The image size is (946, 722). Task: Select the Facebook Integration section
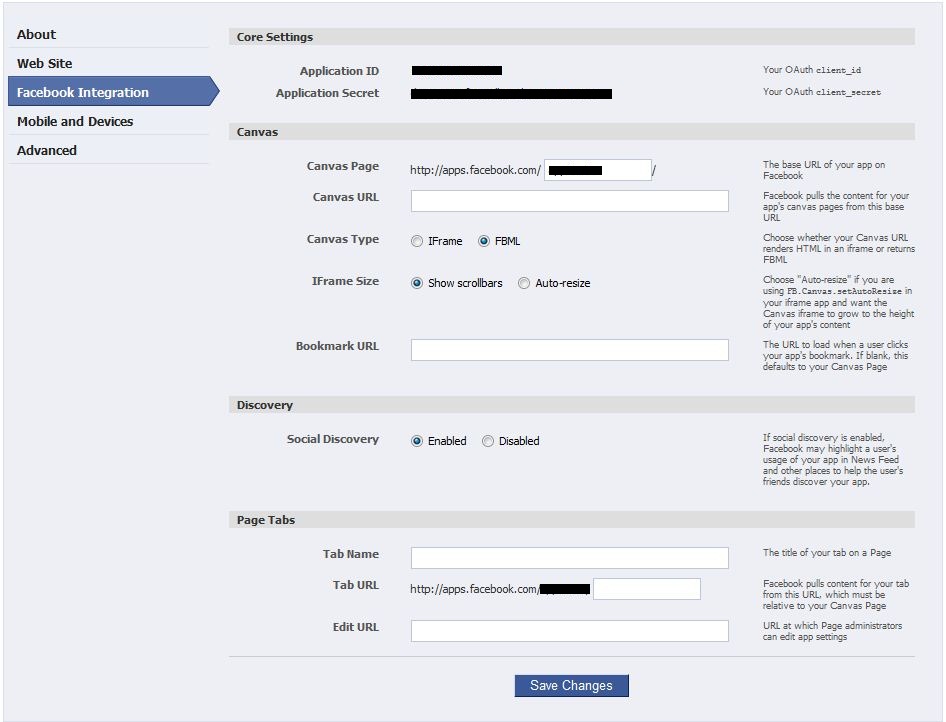coord(113,92)
